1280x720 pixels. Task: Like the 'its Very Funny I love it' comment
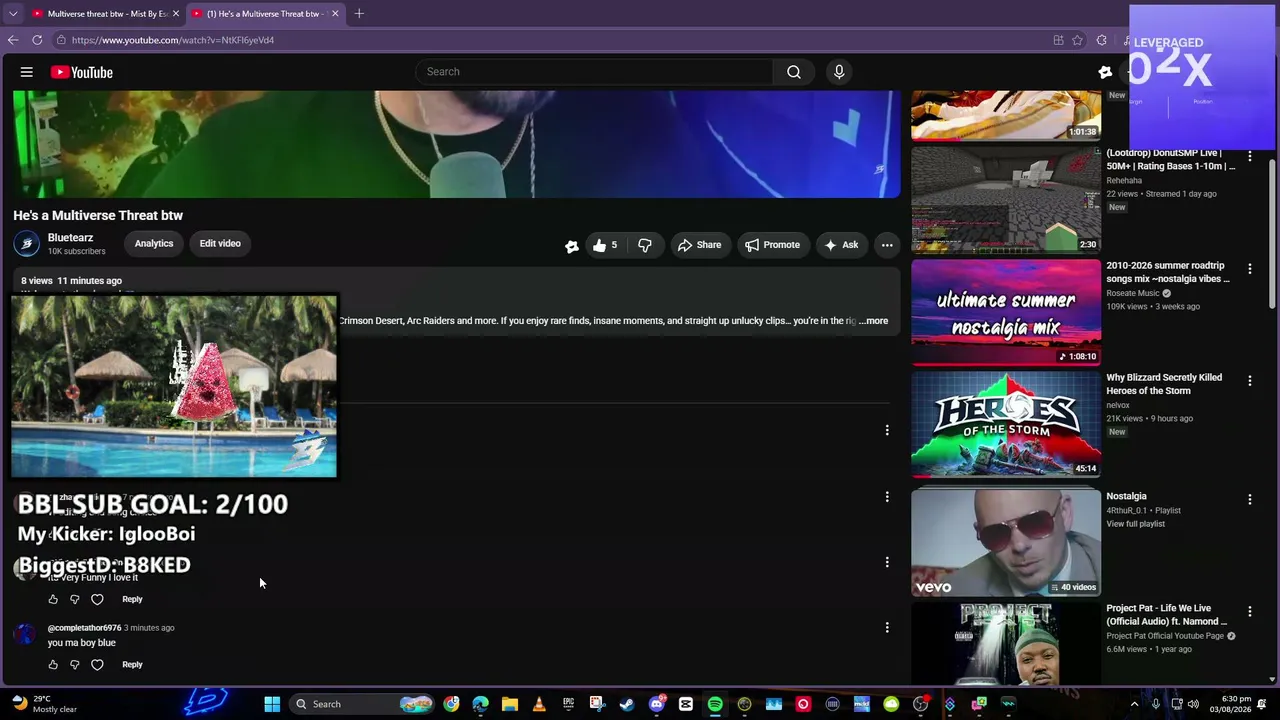(53, 599)
